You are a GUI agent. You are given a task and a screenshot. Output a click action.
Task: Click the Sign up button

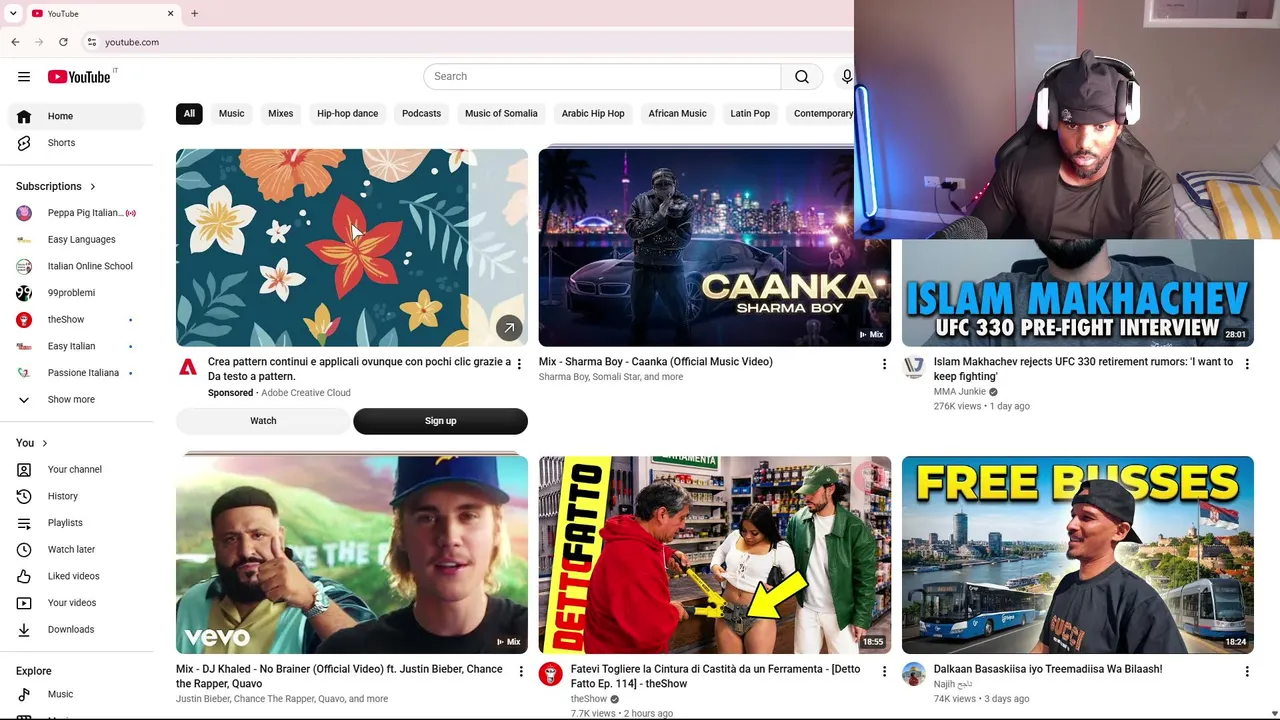[440, 421]
